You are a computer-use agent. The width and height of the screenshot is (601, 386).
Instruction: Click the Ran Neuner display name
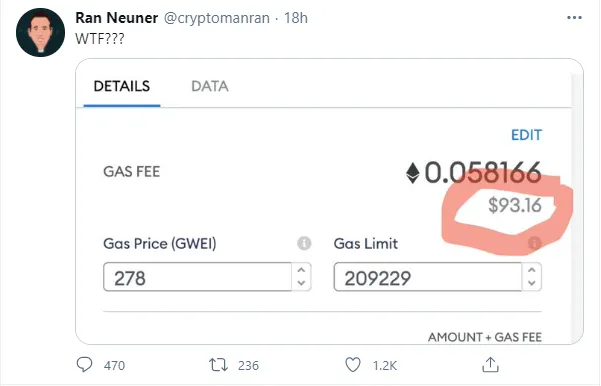click(117, 18)
